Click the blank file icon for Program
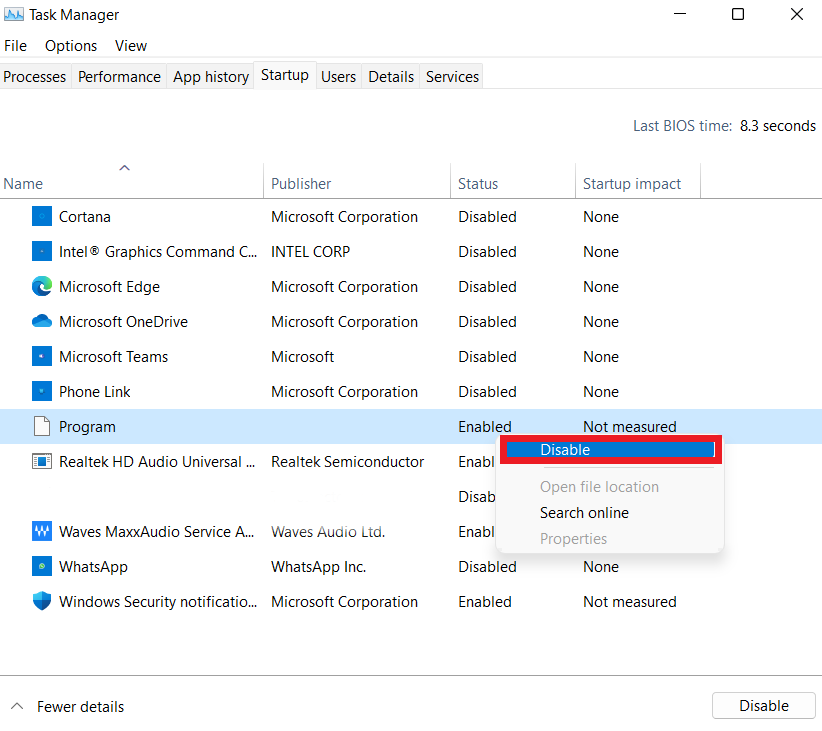 (x=41, y=426)
